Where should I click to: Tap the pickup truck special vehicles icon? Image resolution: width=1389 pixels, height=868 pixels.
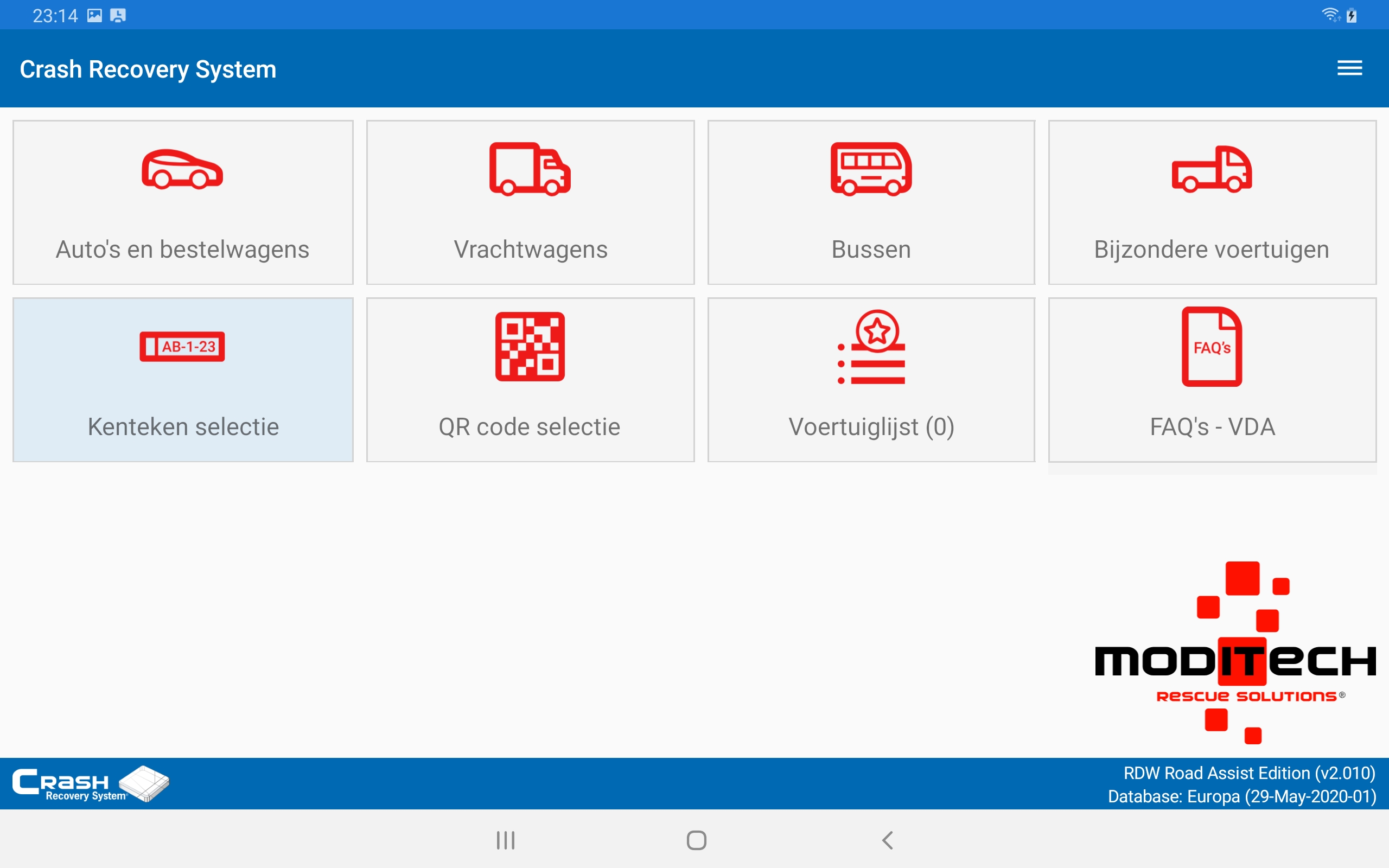coord(1212,169)
